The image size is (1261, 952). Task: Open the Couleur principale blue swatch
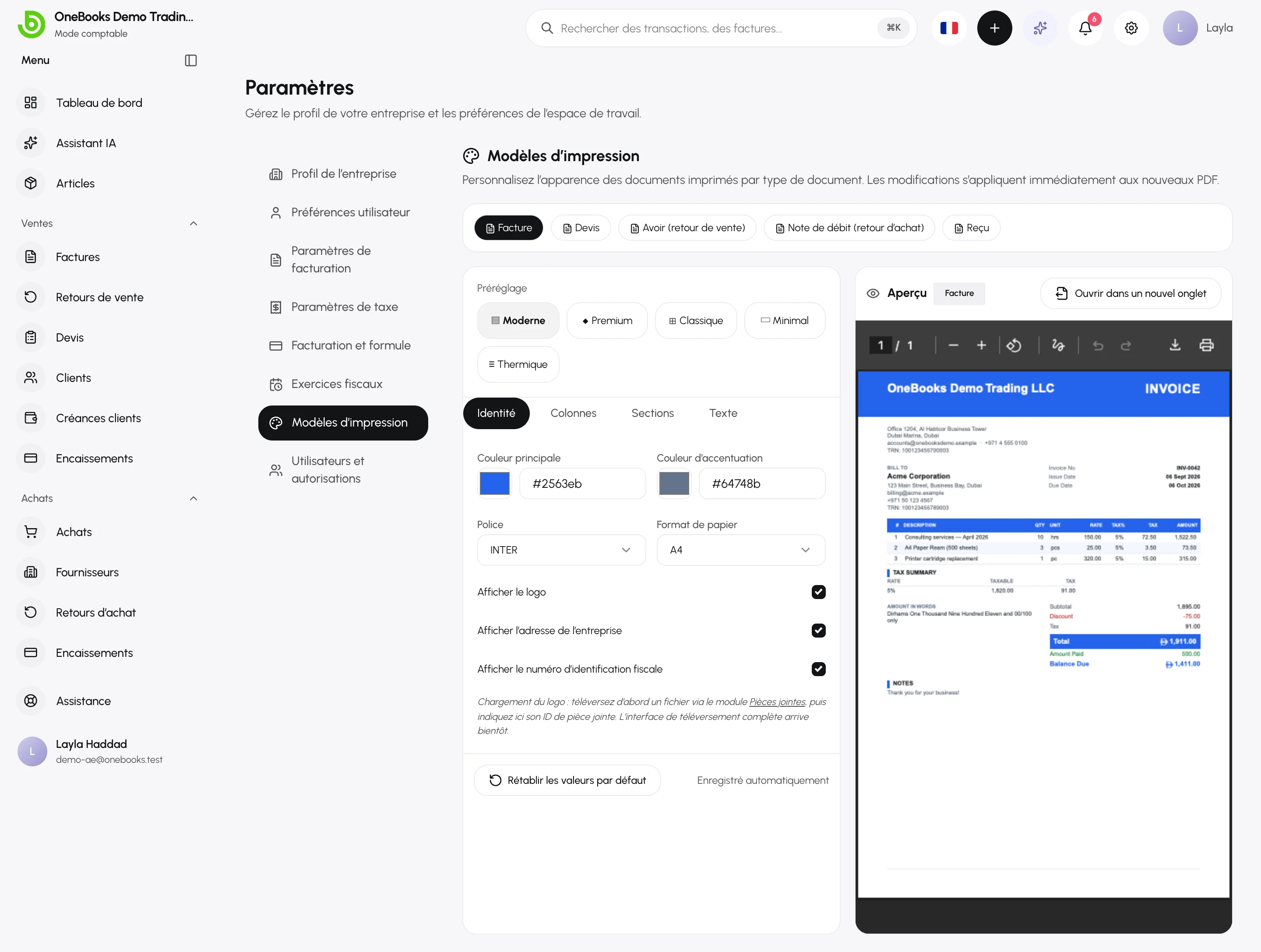(x=495, y=484)
